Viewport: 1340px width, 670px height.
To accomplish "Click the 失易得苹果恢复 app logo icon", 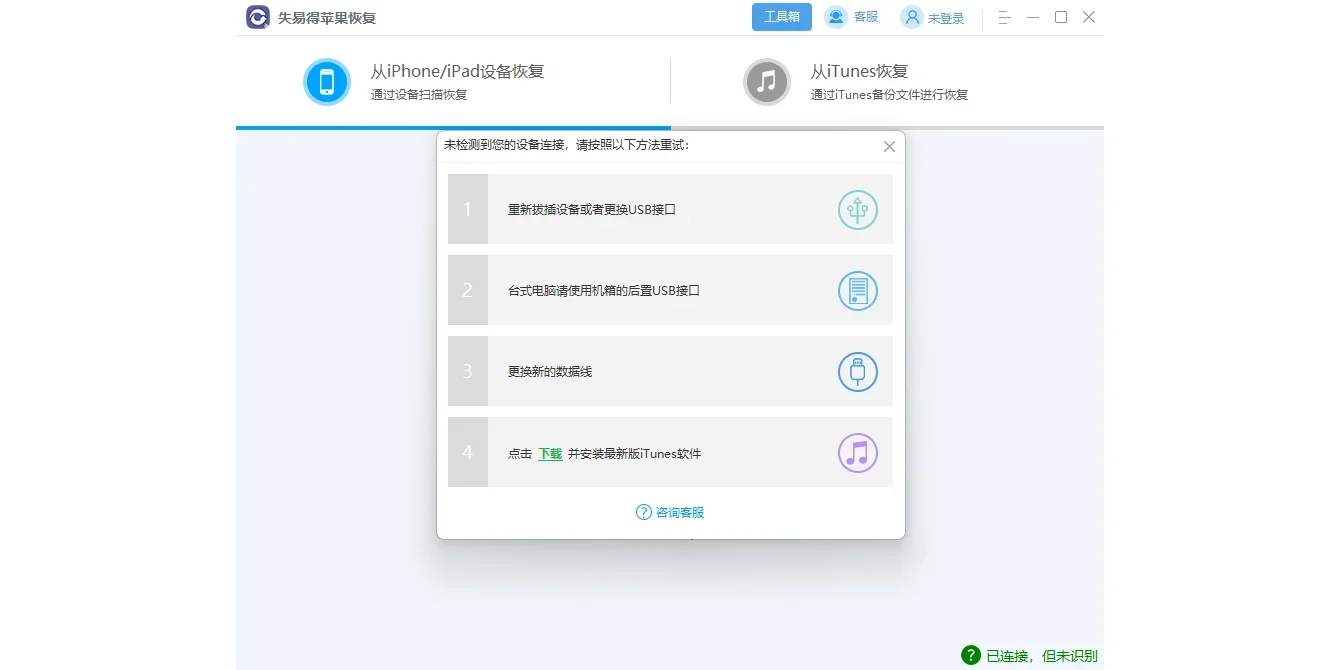I will 258,17.
